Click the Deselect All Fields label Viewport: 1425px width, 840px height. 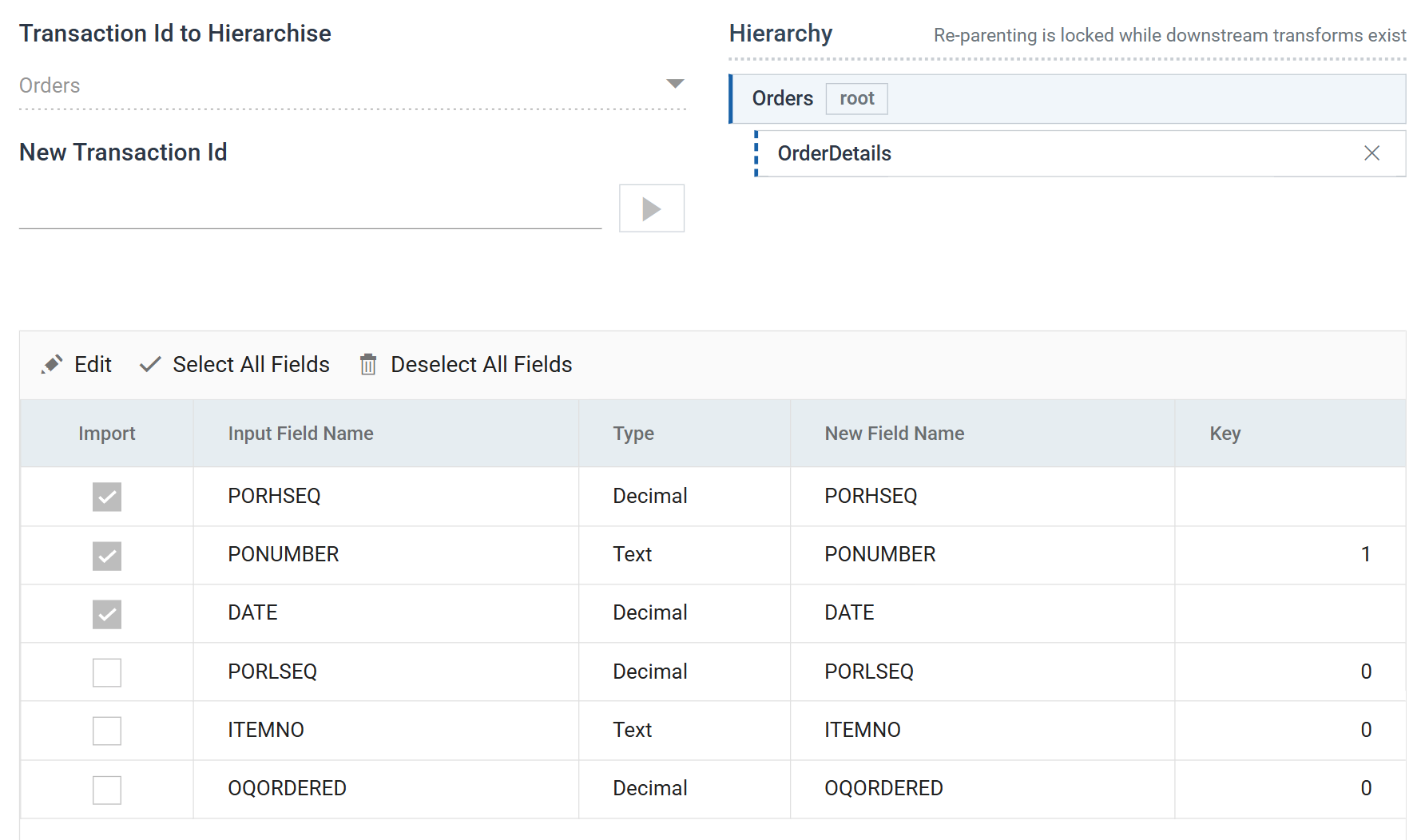coord(481,365)
